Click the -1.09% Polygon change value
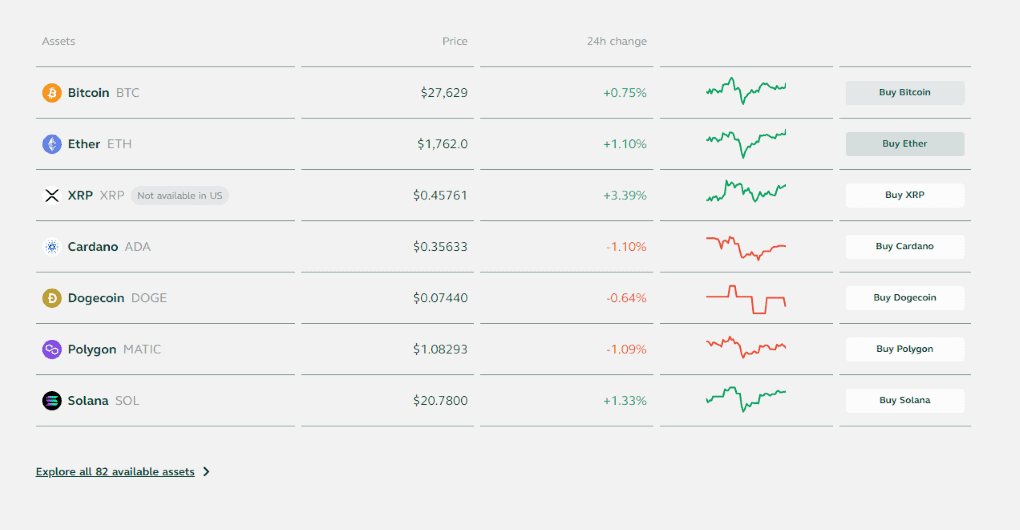This screenshot has height=530, width=1020. click(626, 349)
